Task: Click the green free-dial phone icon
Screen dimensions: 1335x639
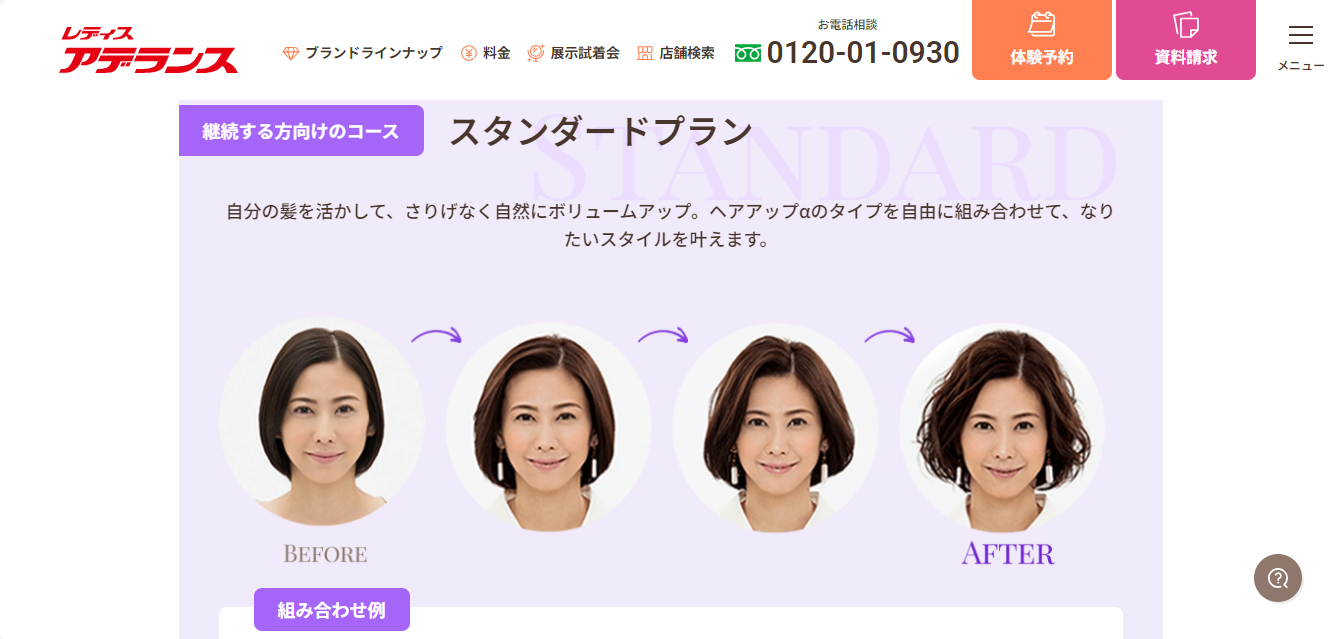Action: (x=748, y=53)
